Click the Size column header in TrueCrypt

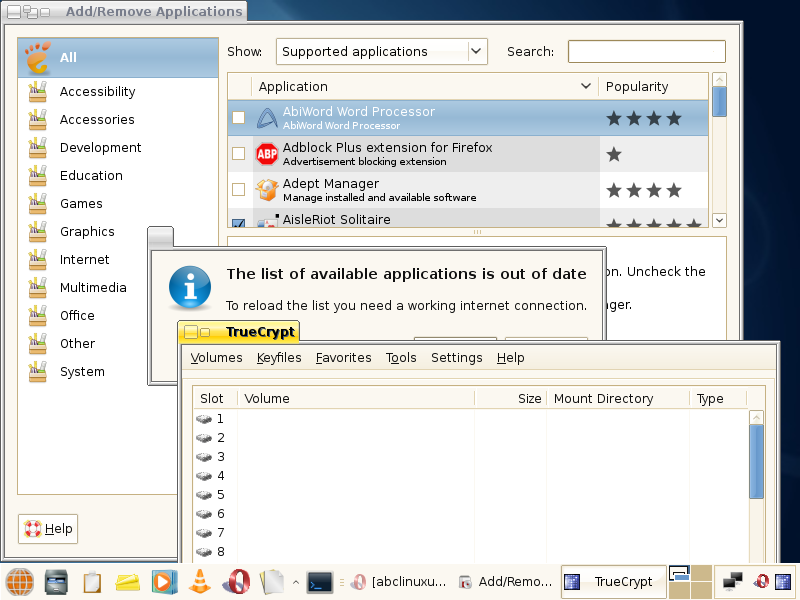pyautogui.click(x=511, y=398)
